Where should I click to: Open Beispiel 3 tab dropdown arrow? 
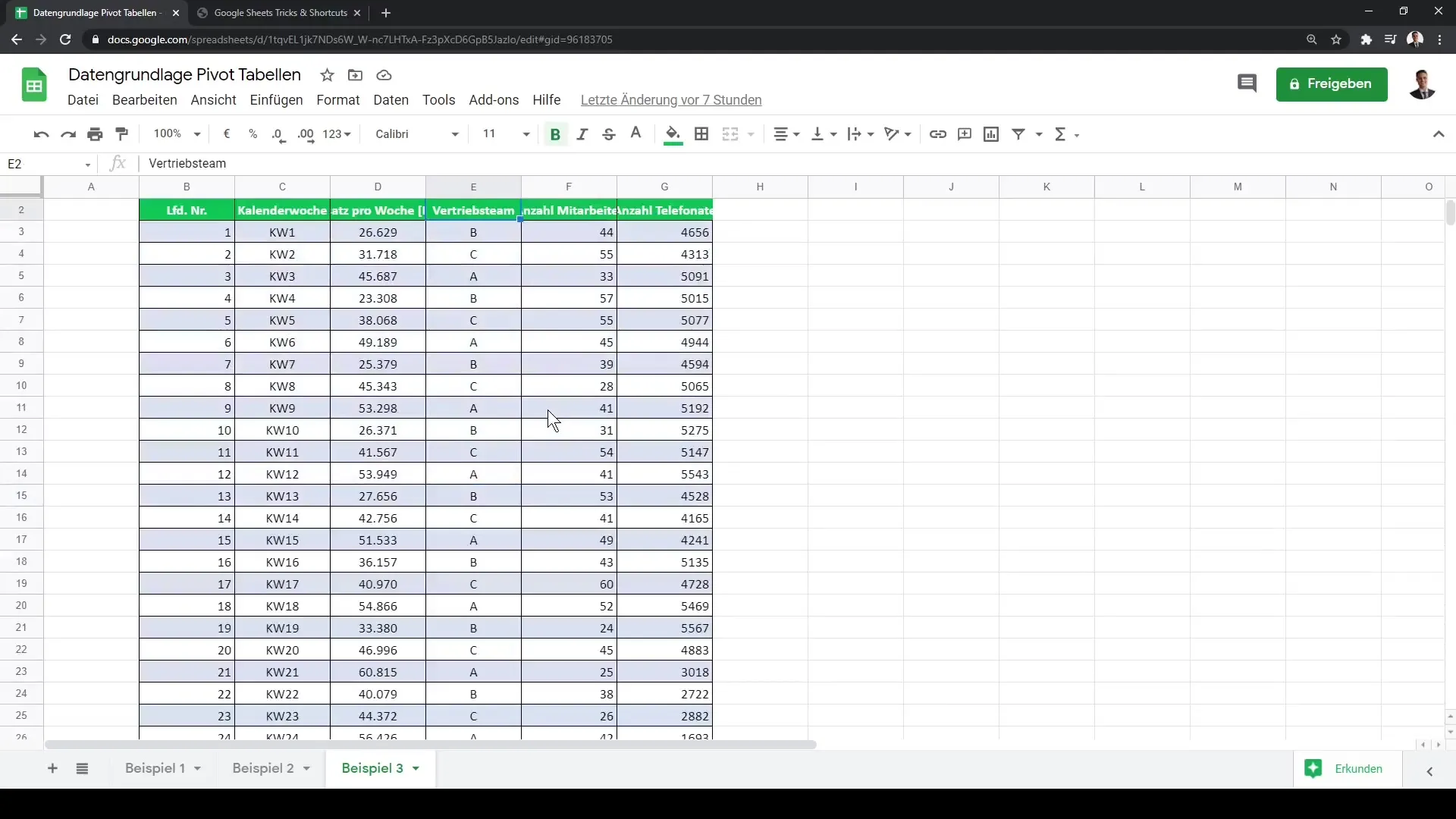[x=416, y=769]
